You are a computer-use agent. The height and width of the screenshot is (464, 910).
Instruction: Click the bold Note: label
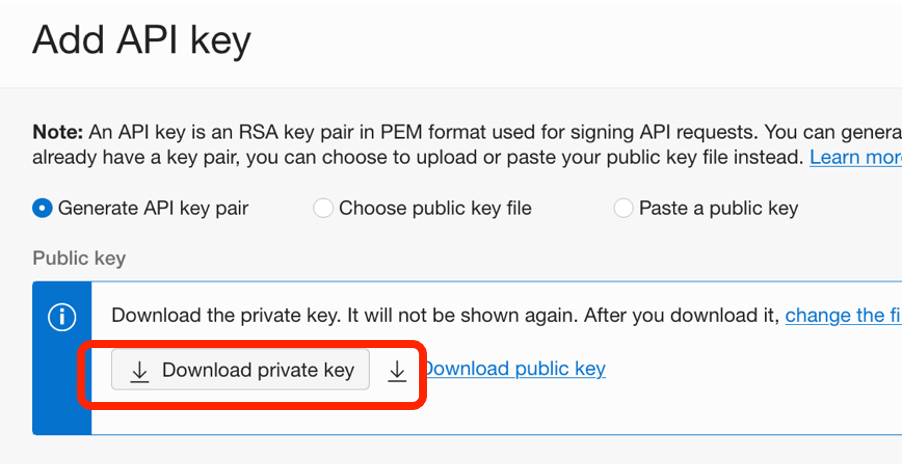click(x=59, y=131)
